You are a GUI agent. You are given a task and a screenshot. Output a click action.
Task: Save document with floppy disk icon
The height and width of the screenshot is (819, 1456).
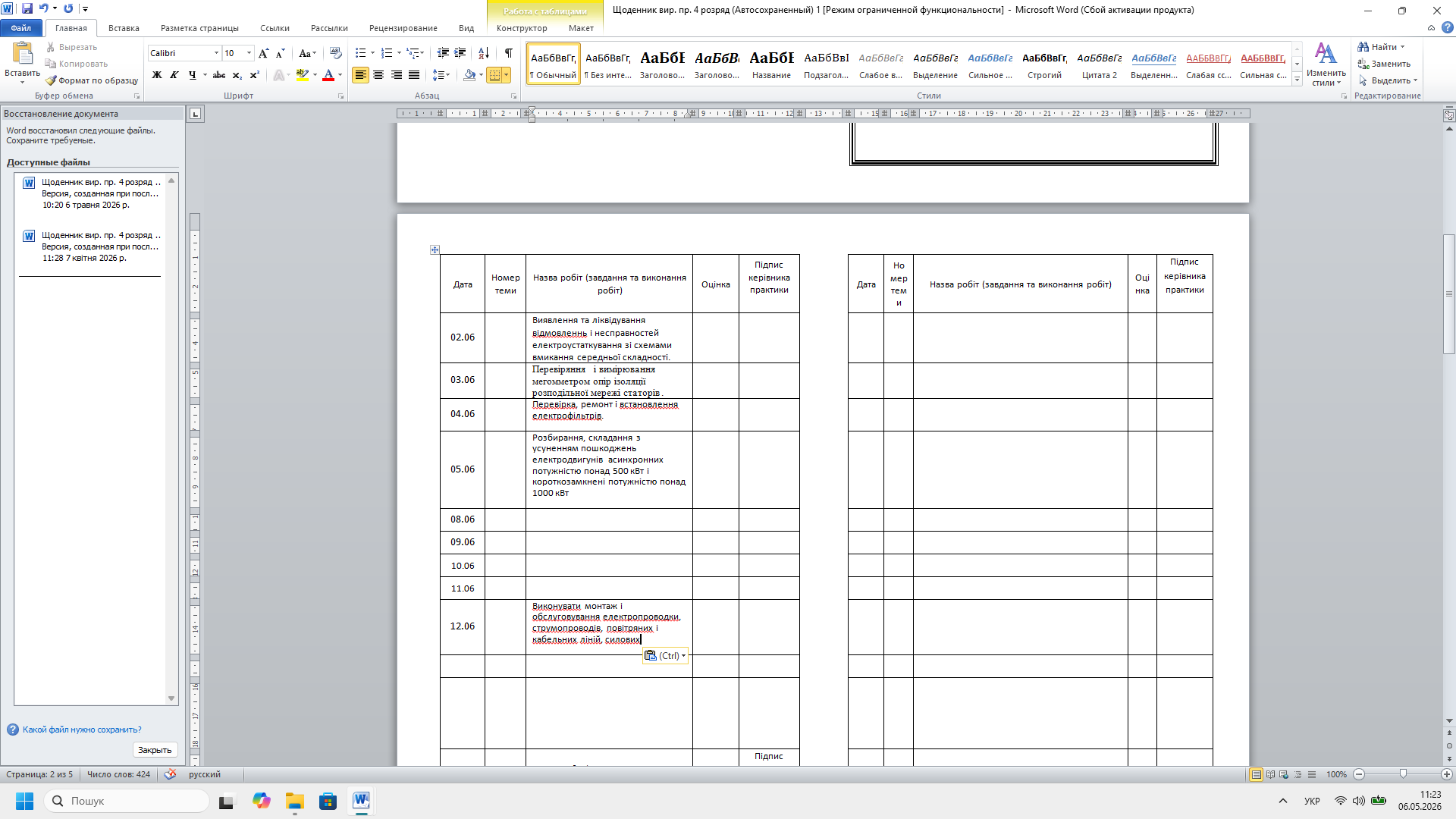click(x=27, y=8)
